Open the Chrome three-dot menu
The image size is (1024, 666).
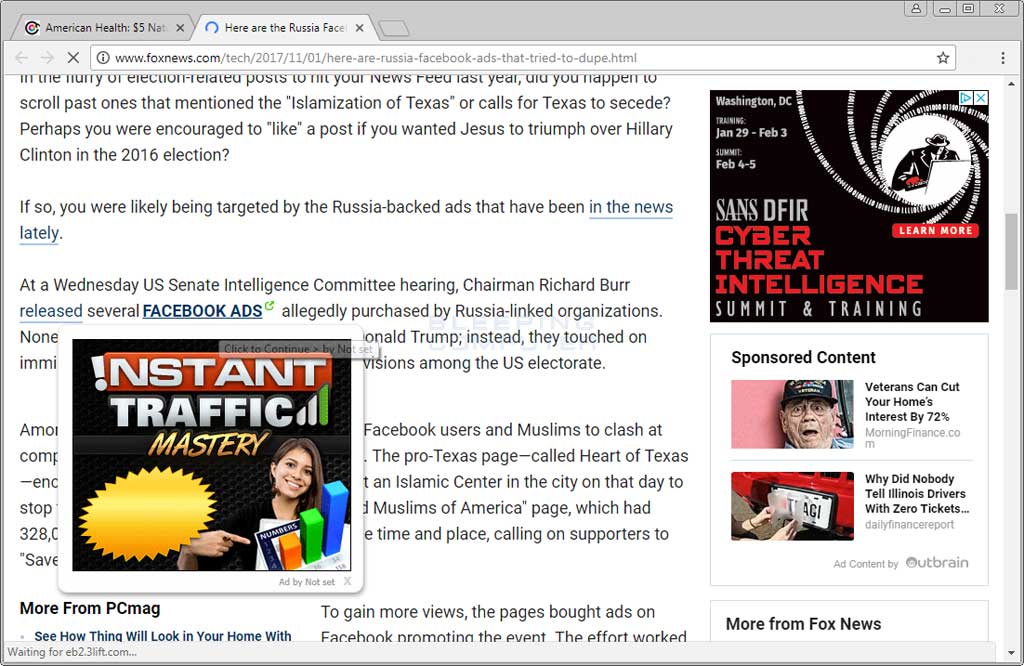coord(1003,58)
